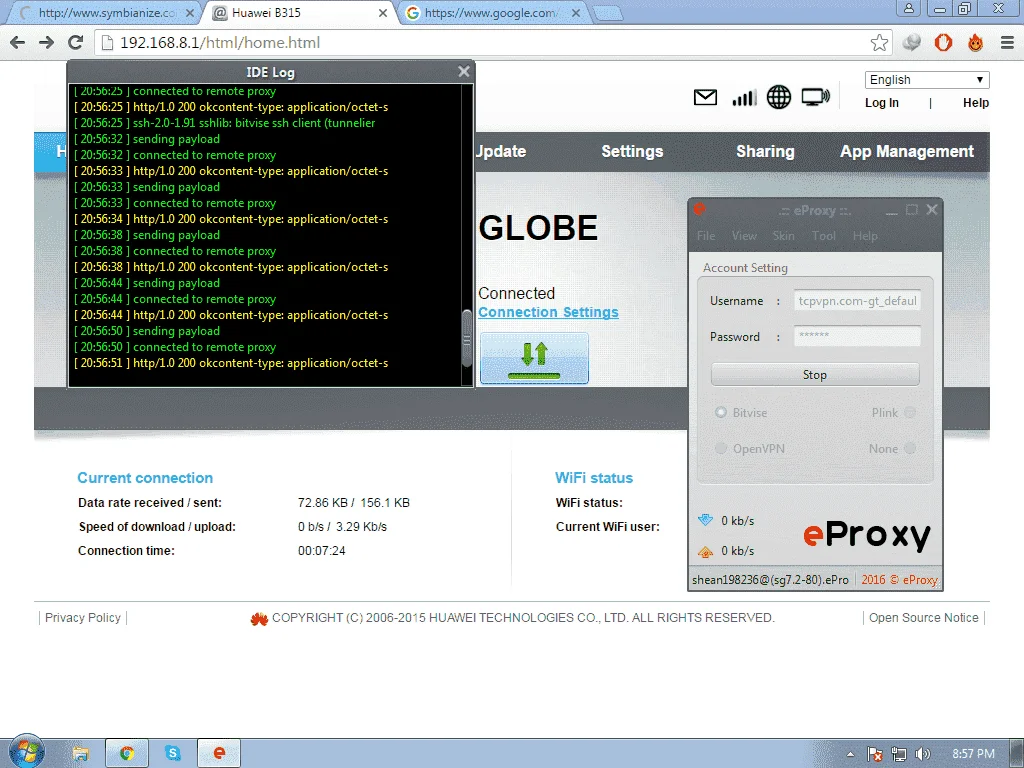The width and height of the screenshot is (1024, 768).
Task: Click the signal strength bars icon
Action: pos(744,98)
